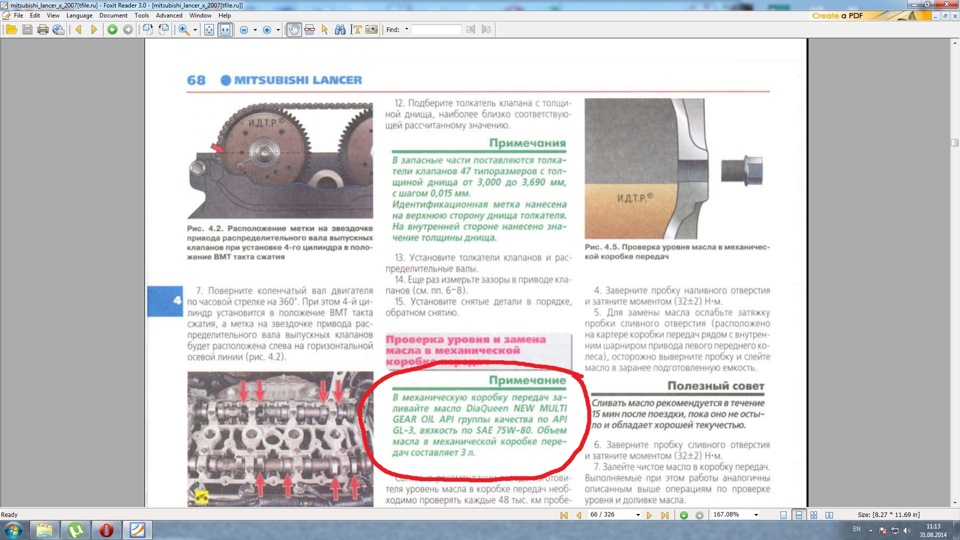Click the green Previous View button in top toolbar
Viewport: 960px width, 540px height.
[x=112, y=29]
